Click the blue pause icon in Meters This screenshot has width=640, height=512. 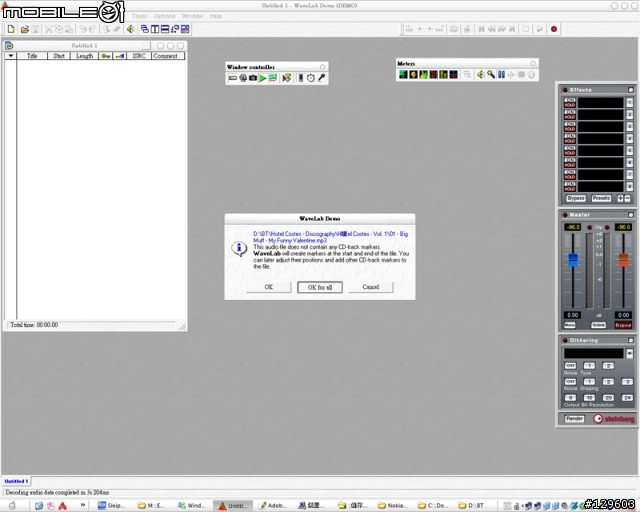501,74
